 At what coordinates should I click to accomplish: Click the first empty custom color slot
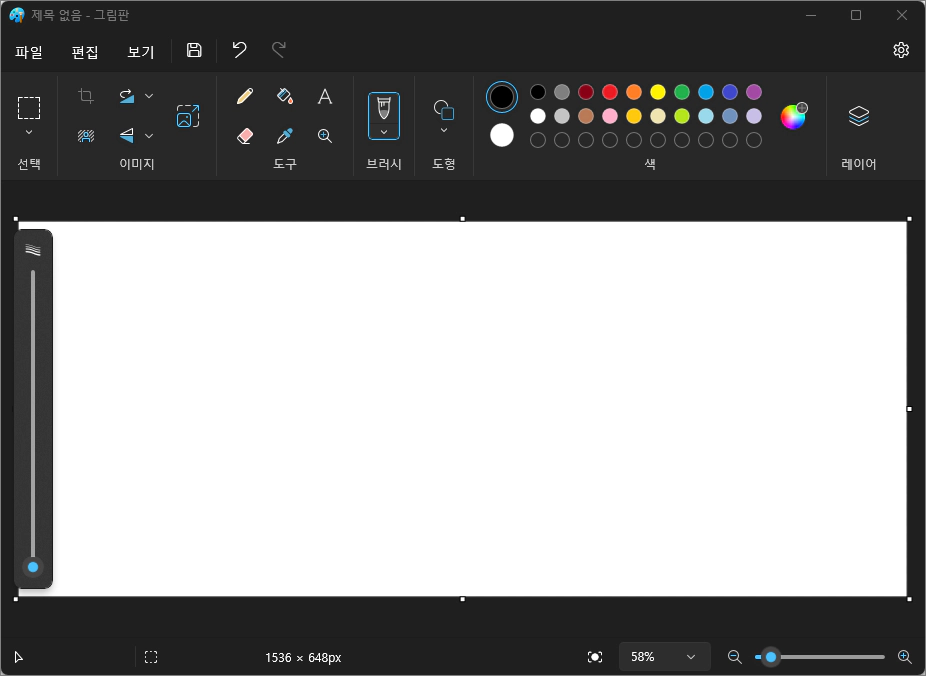(x=538, y=140)
